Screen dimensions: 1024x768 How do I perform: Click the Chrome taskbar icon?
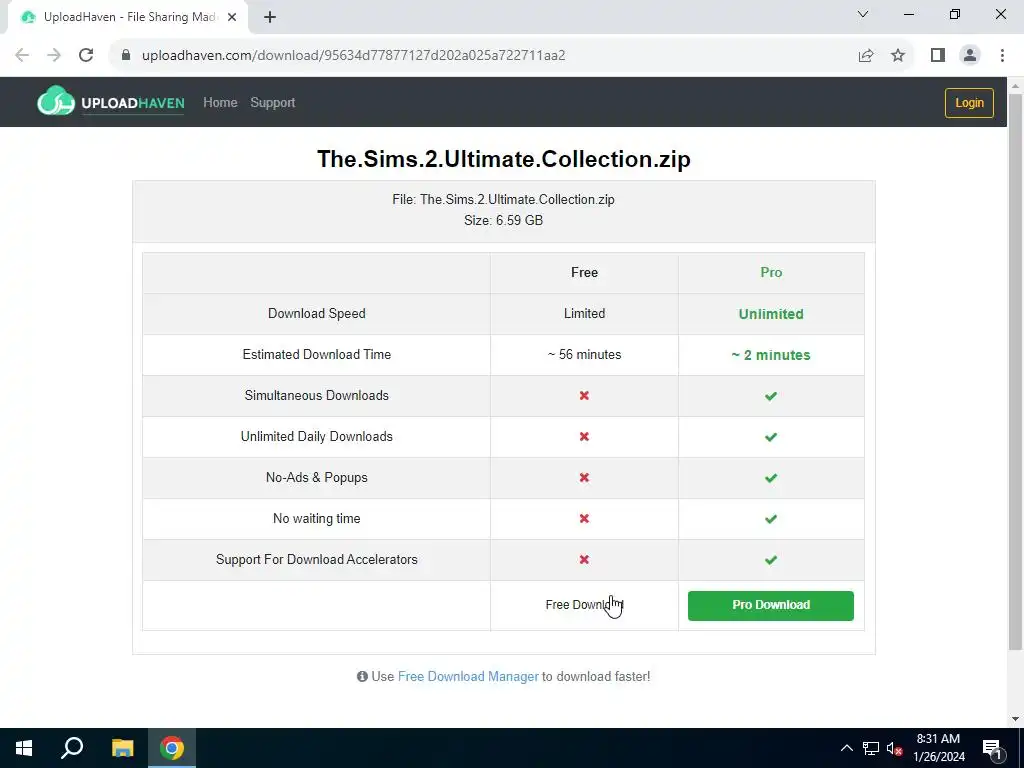tap(172, 748)
